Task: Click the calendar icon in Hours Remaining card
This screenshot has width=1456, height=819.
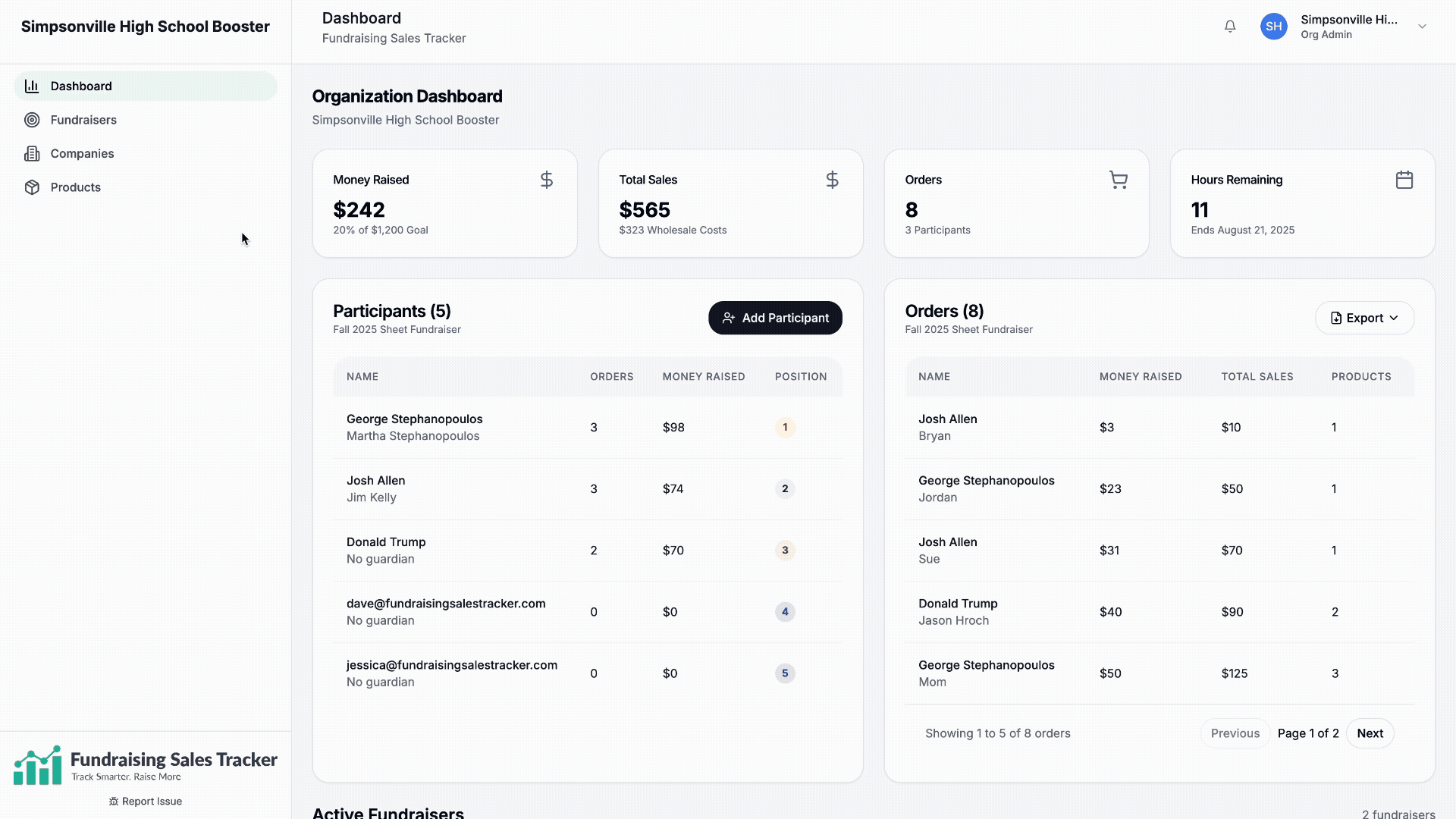Action: 1404,180
